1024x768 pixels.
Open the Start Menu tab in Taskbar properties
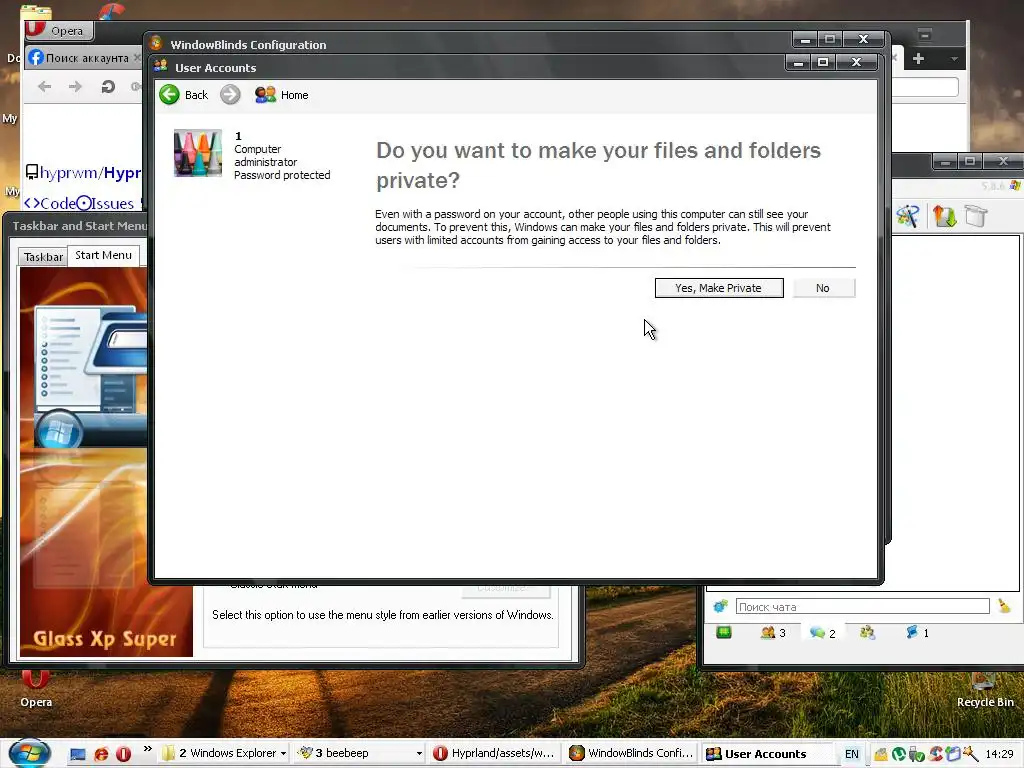[103, 255]
